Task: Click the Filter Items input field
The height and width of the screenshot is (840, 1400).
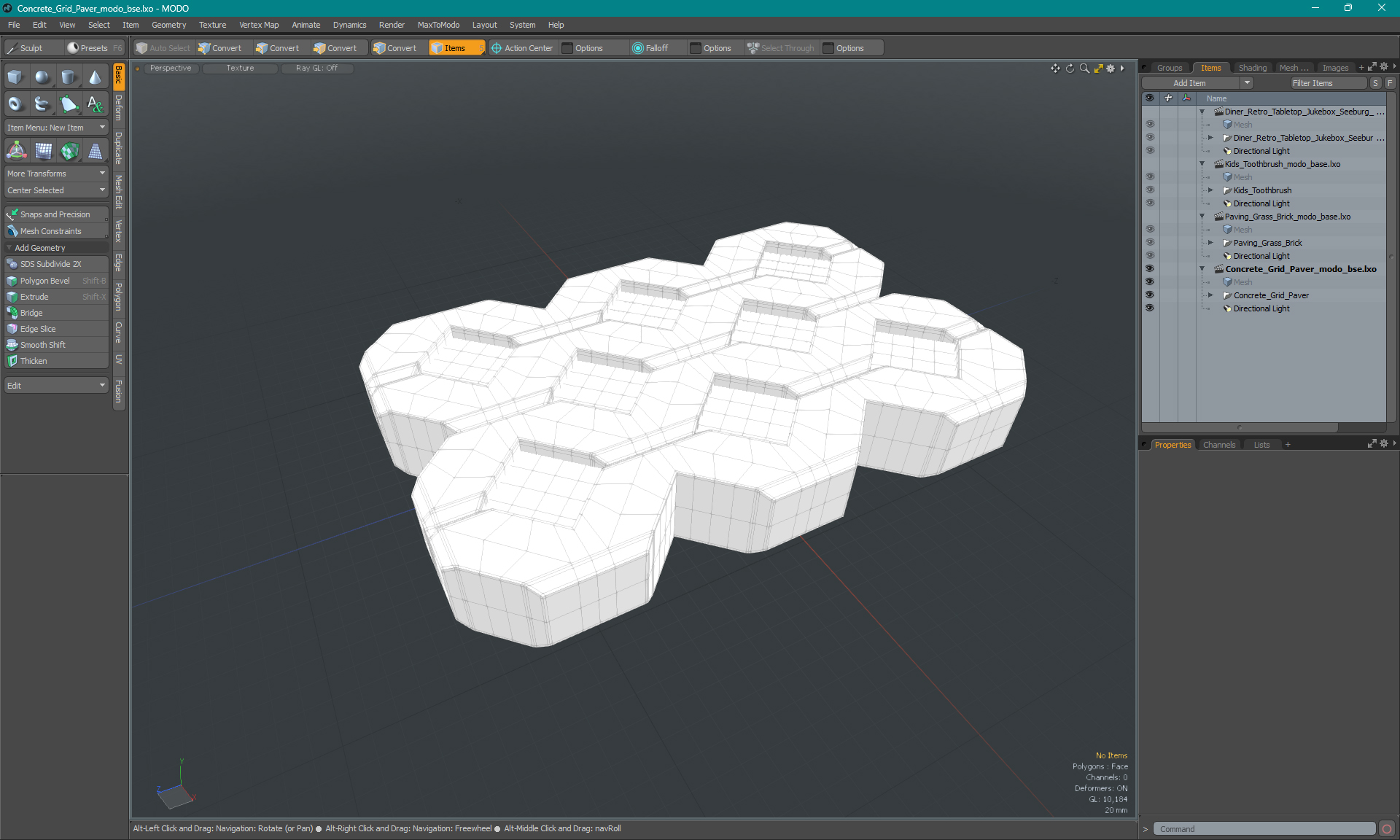Action: 1328,83
